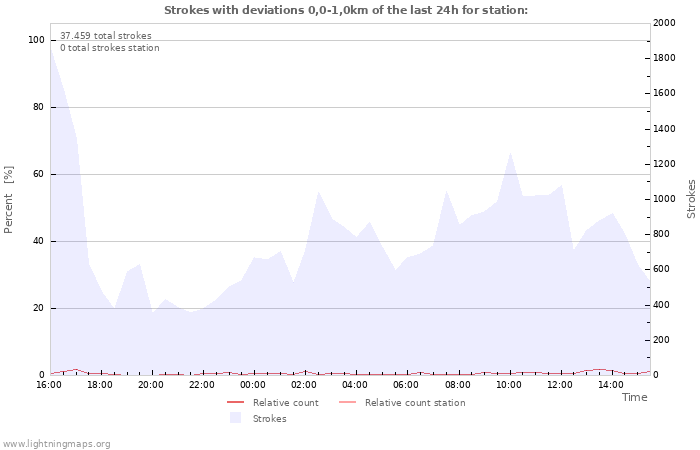
Task: Click the www.lightningmaps.org watermark link
Action: [x=57, y=443]
